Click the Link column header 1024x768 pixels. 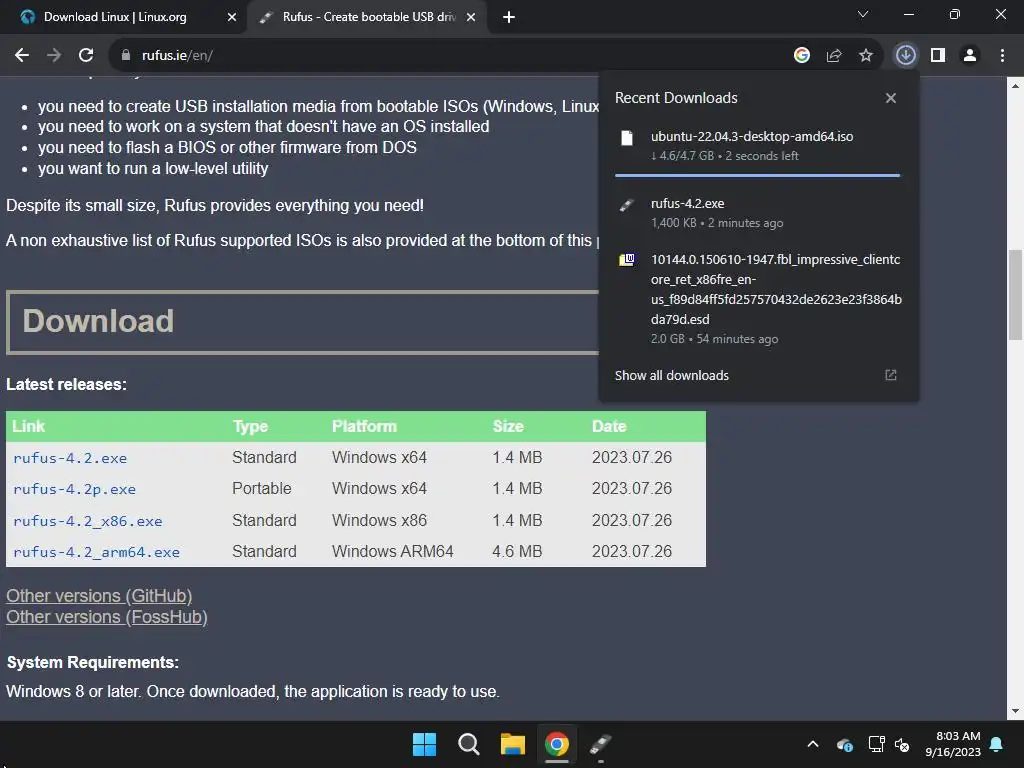pos(28,426)
